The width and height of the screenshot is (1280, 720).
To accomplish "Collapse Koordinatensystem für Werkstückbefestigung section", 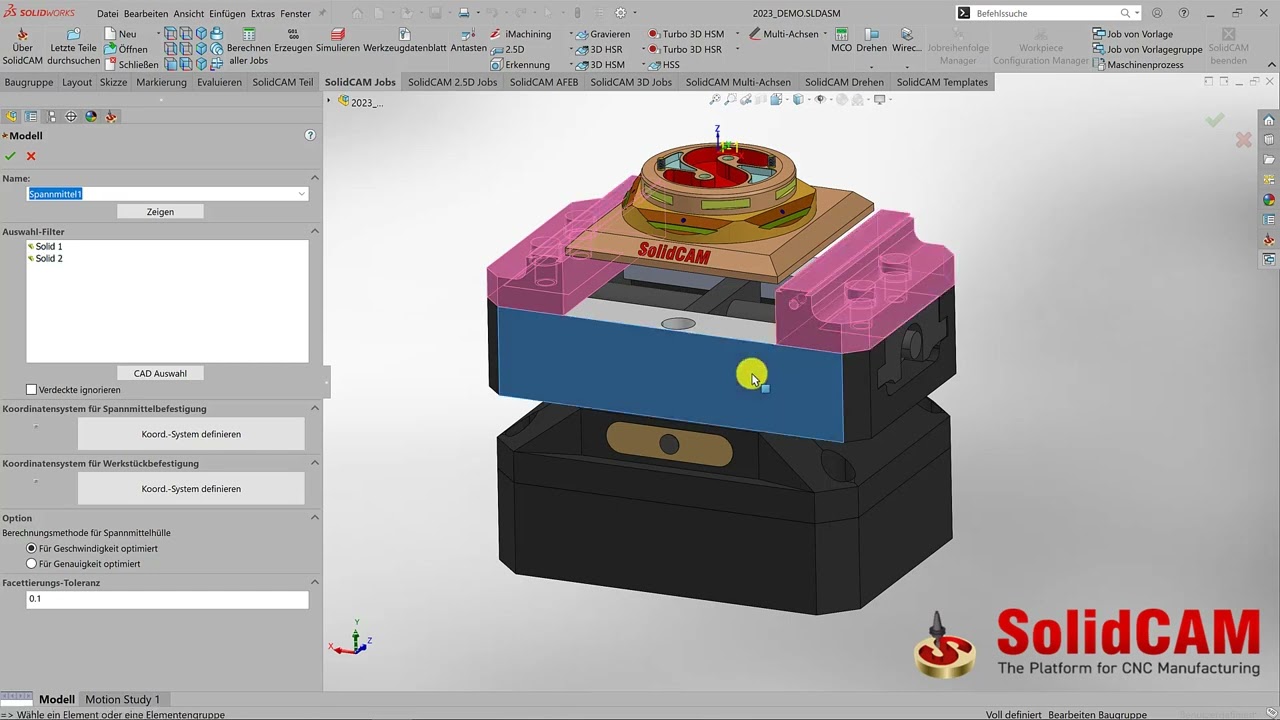I will pos(314,464).
